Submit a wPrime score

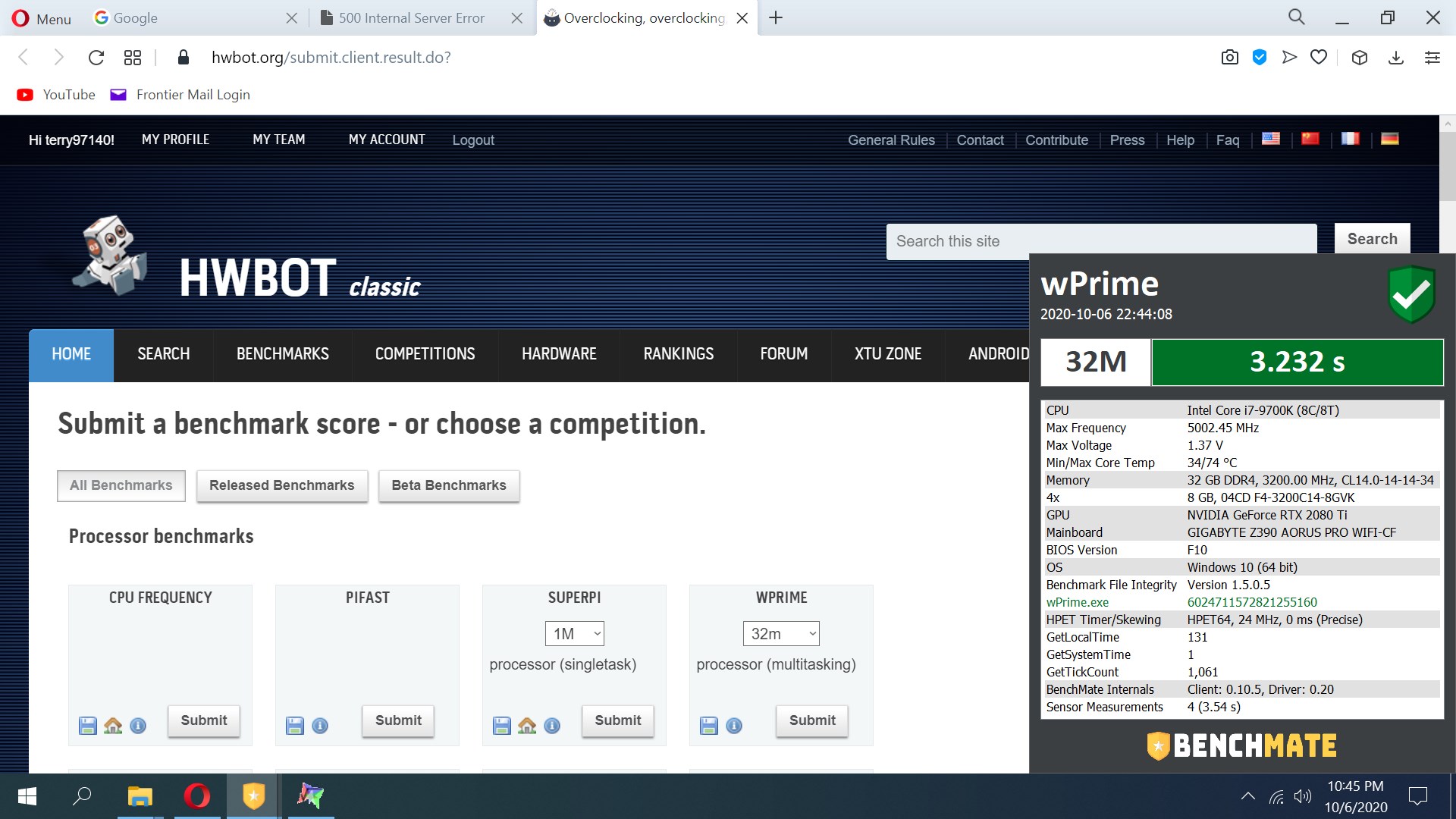click(812, 720)
